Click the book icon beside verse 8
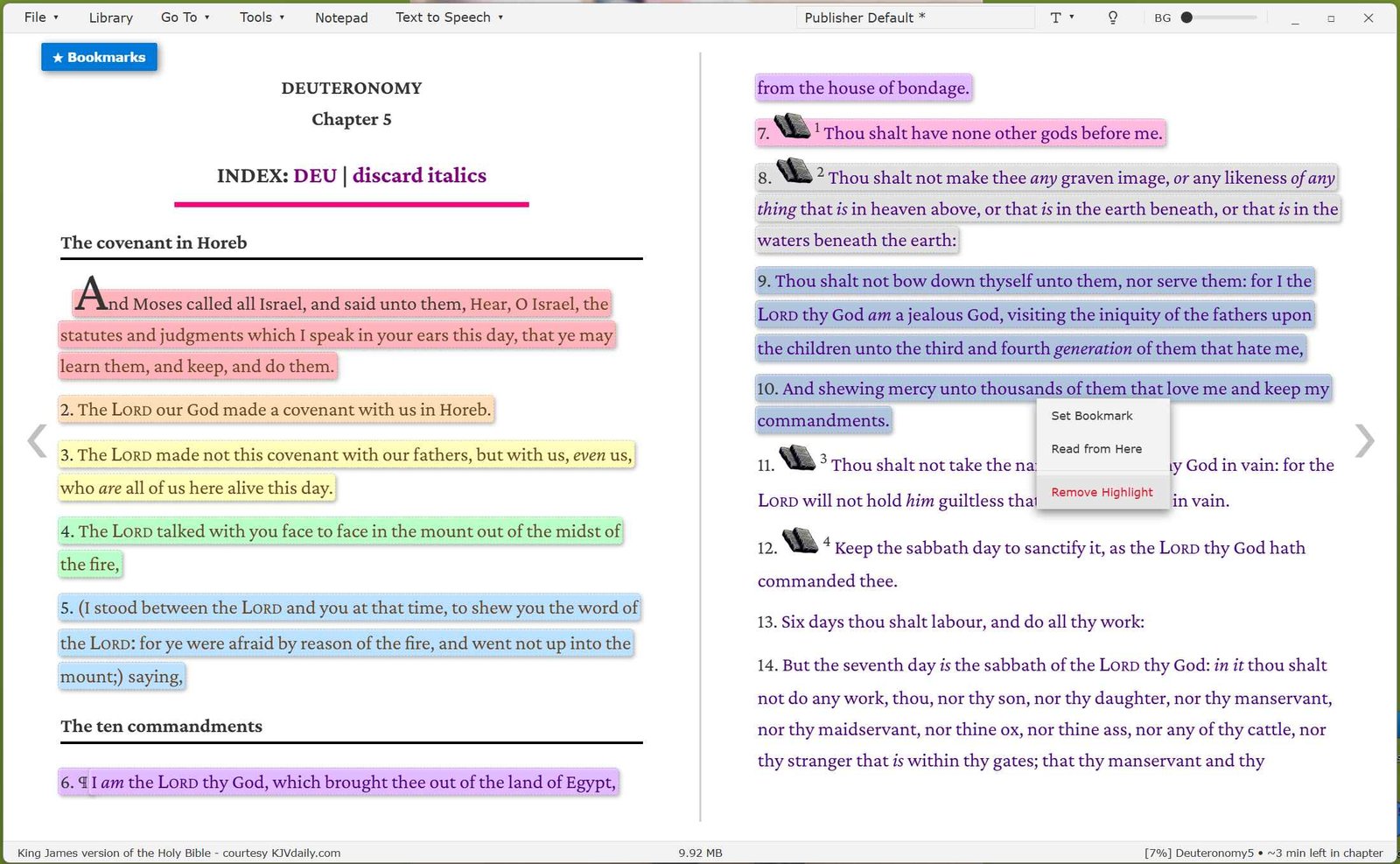This screenshot has height=864, width=1400. (794, 170)
